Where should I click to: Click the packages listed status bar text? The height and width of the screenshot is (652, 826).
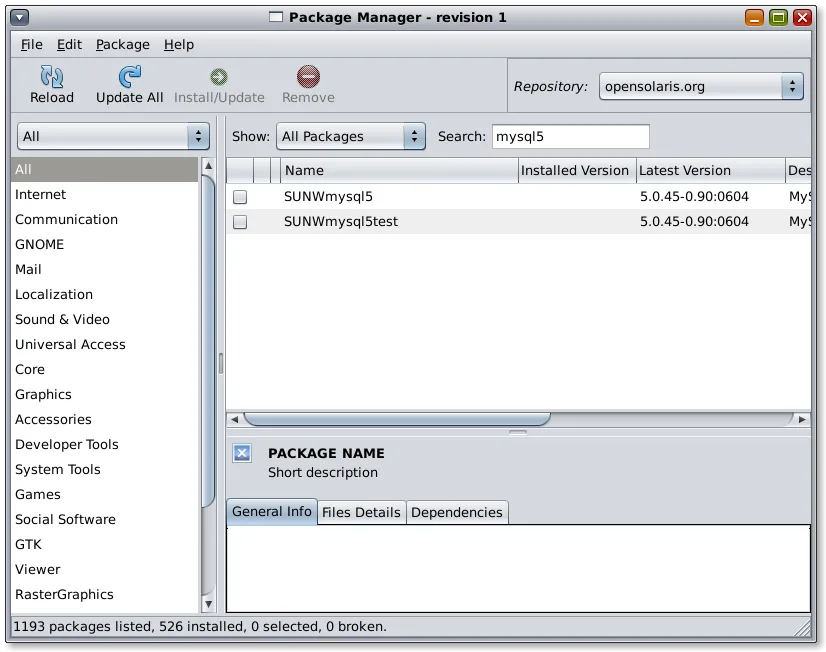(x=200, y=627)
